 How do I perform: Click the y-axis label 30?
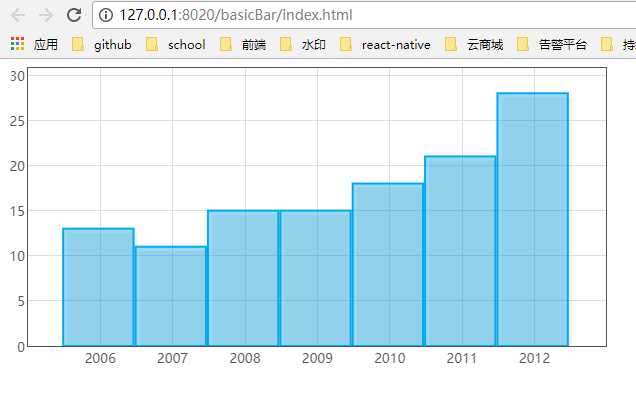pos(17,76)
